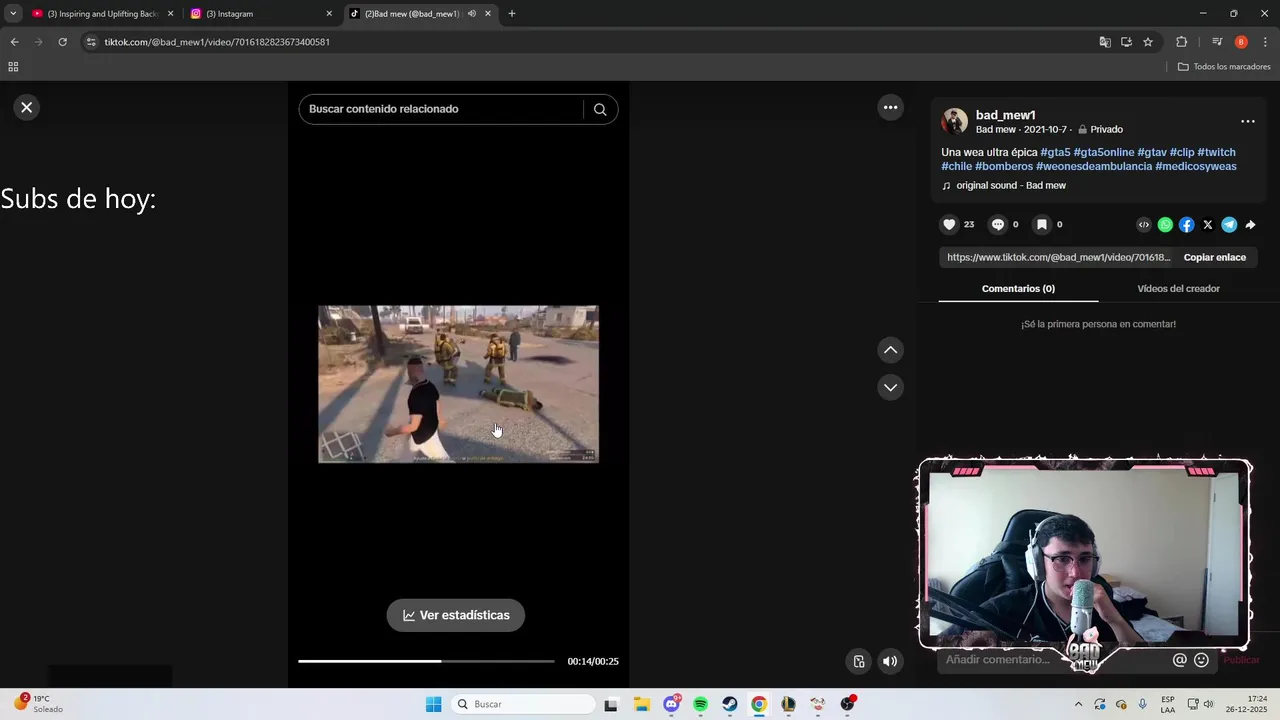Open the bad_mew1 username link
Image resolution: width=1280 pixels, height=720 pixels.
1005,115
